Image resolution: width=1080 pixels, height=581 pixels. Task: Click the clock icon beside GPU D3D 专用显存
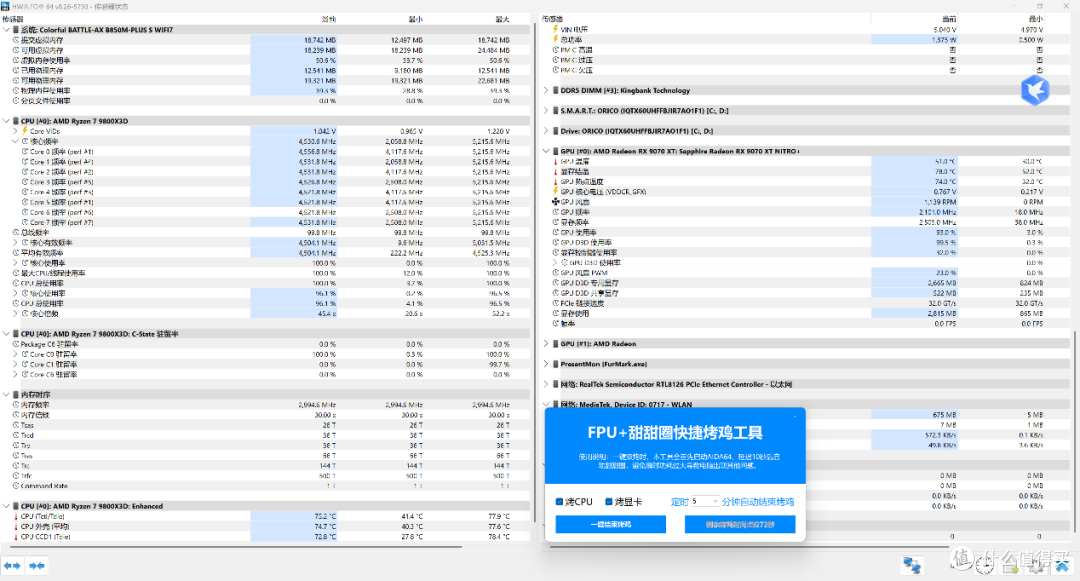pyautogui.click(x=556, y=283)
